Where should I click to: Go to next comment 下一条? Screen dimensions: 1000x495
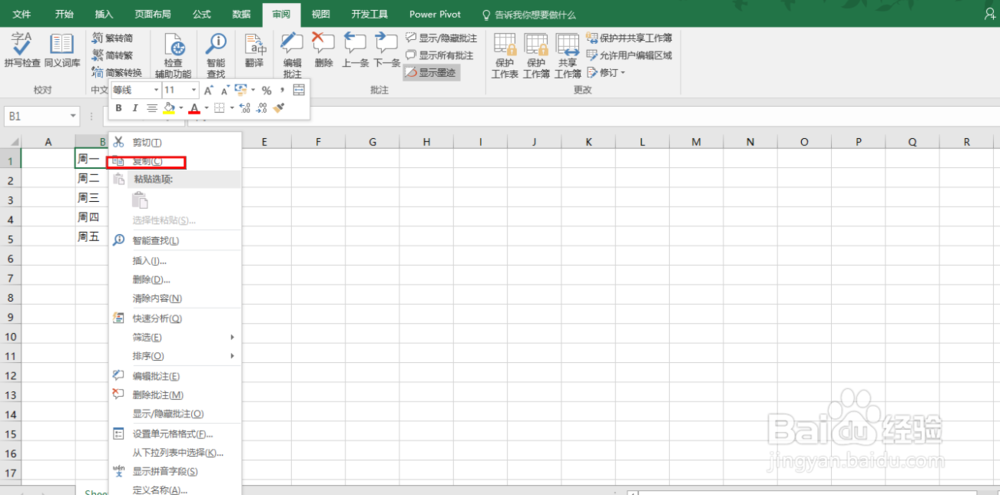coord(386,51)
